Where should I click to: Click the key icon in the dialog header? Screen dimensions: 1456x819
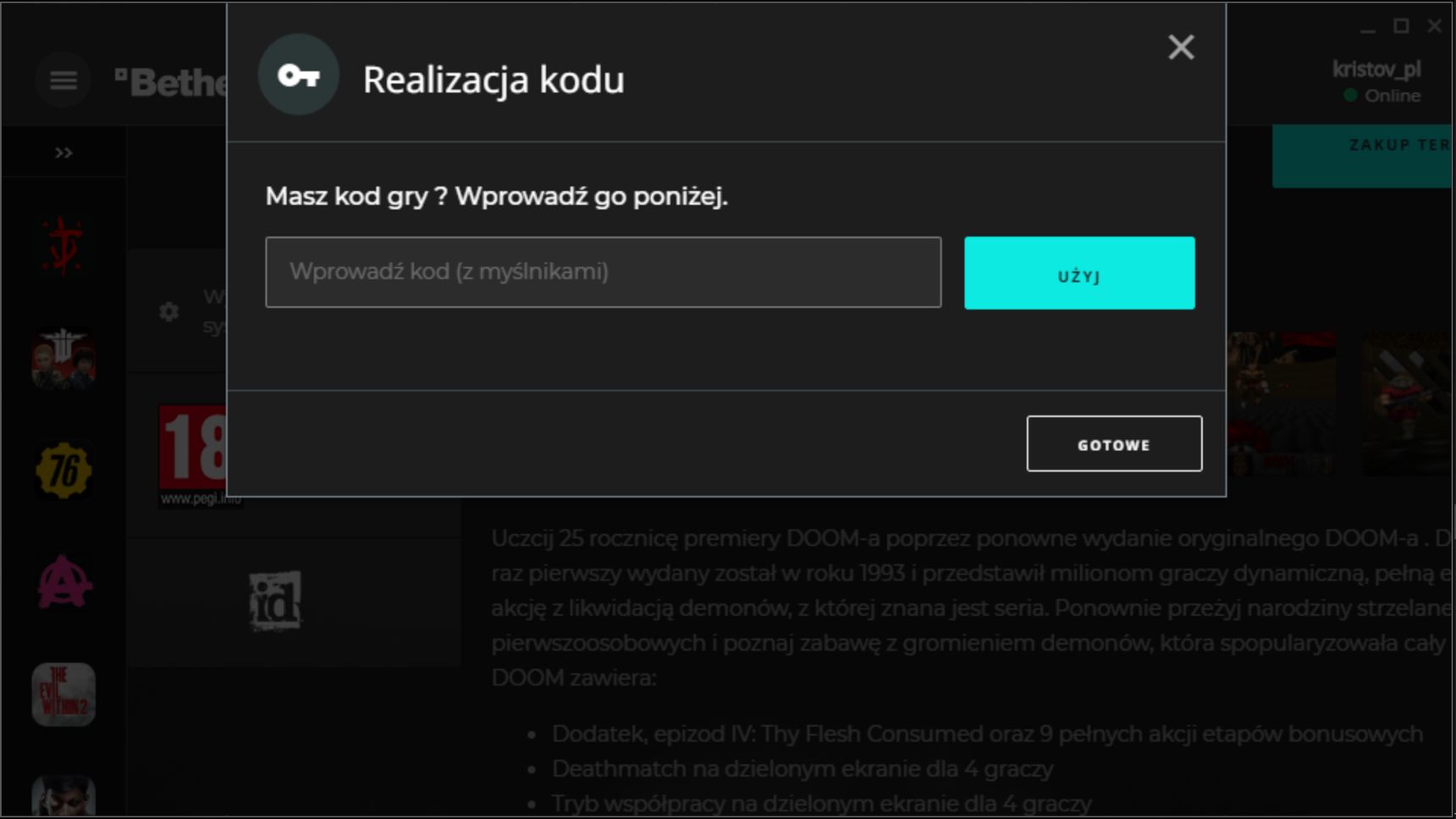298,75
